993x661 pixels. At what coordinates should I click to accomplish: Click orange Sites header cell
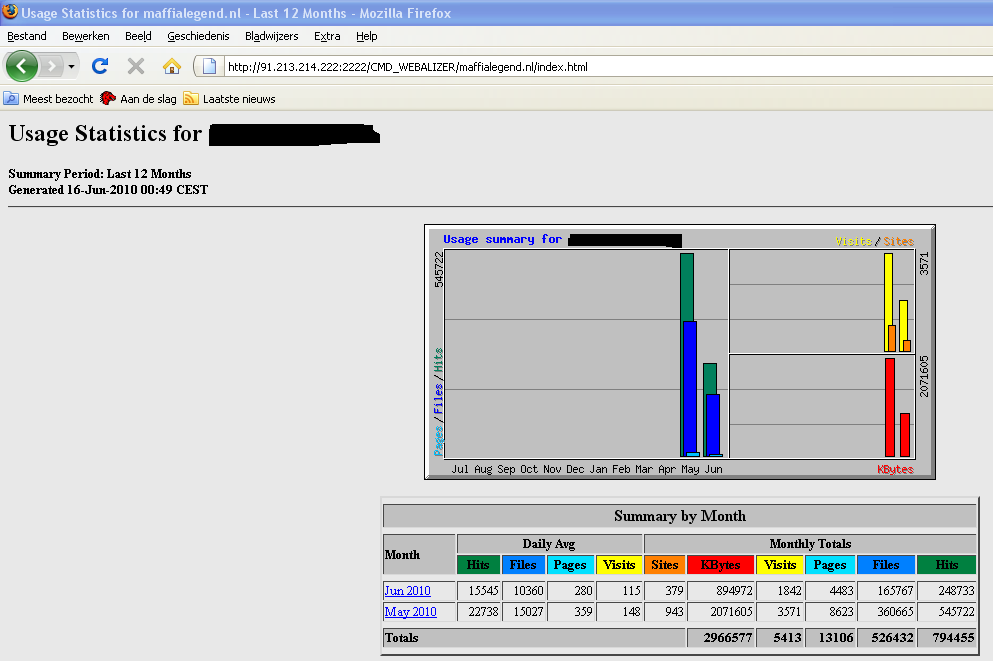(664, 565)
